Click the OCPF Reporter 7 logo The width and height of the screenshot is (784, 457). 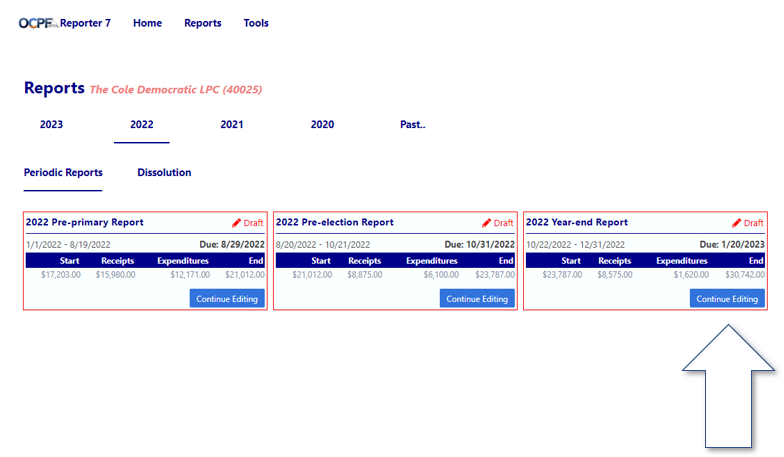pyautogui.click(x=64, y=23)
